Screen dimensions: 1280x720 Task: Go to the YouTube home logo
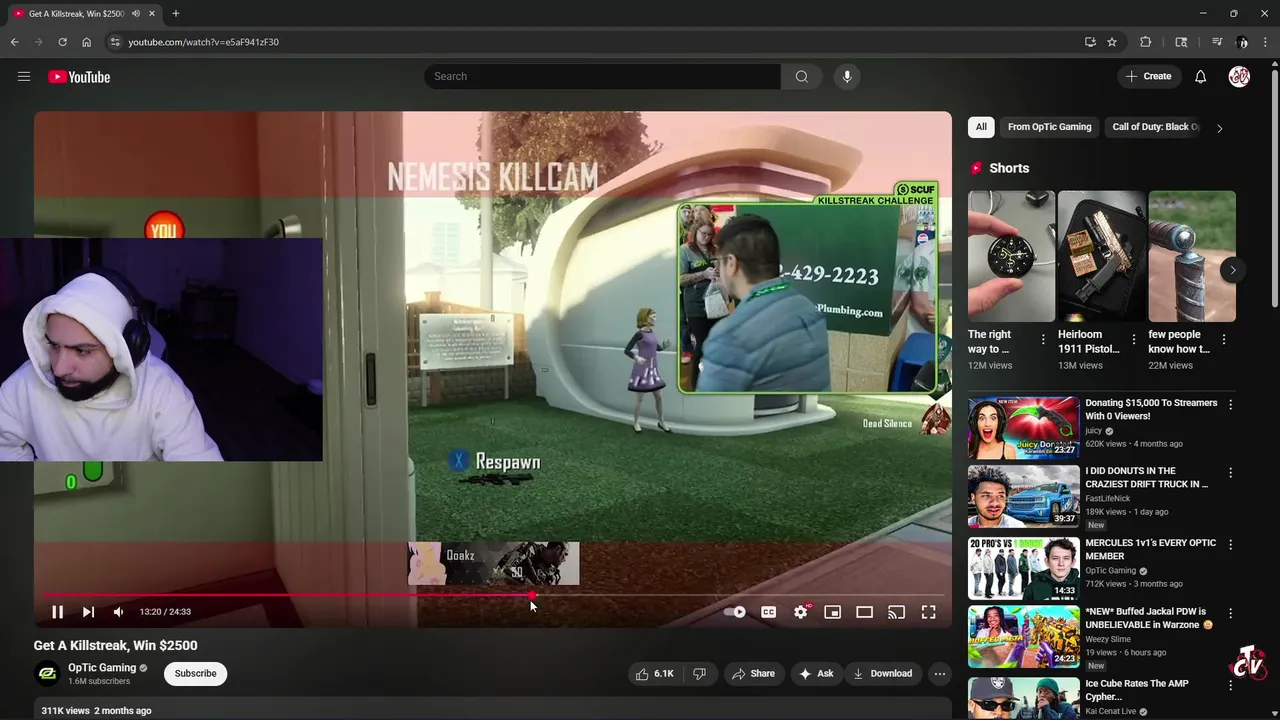click(79, 77)
